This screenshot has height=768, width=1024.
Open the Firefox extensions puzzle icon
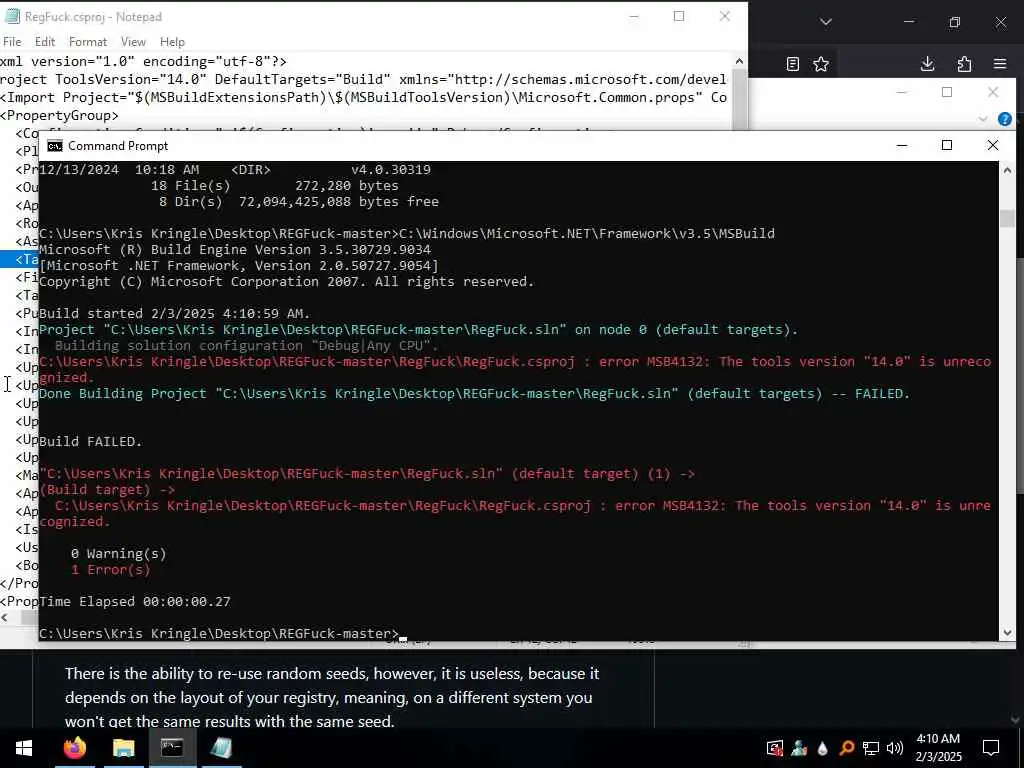click(964, 64)
